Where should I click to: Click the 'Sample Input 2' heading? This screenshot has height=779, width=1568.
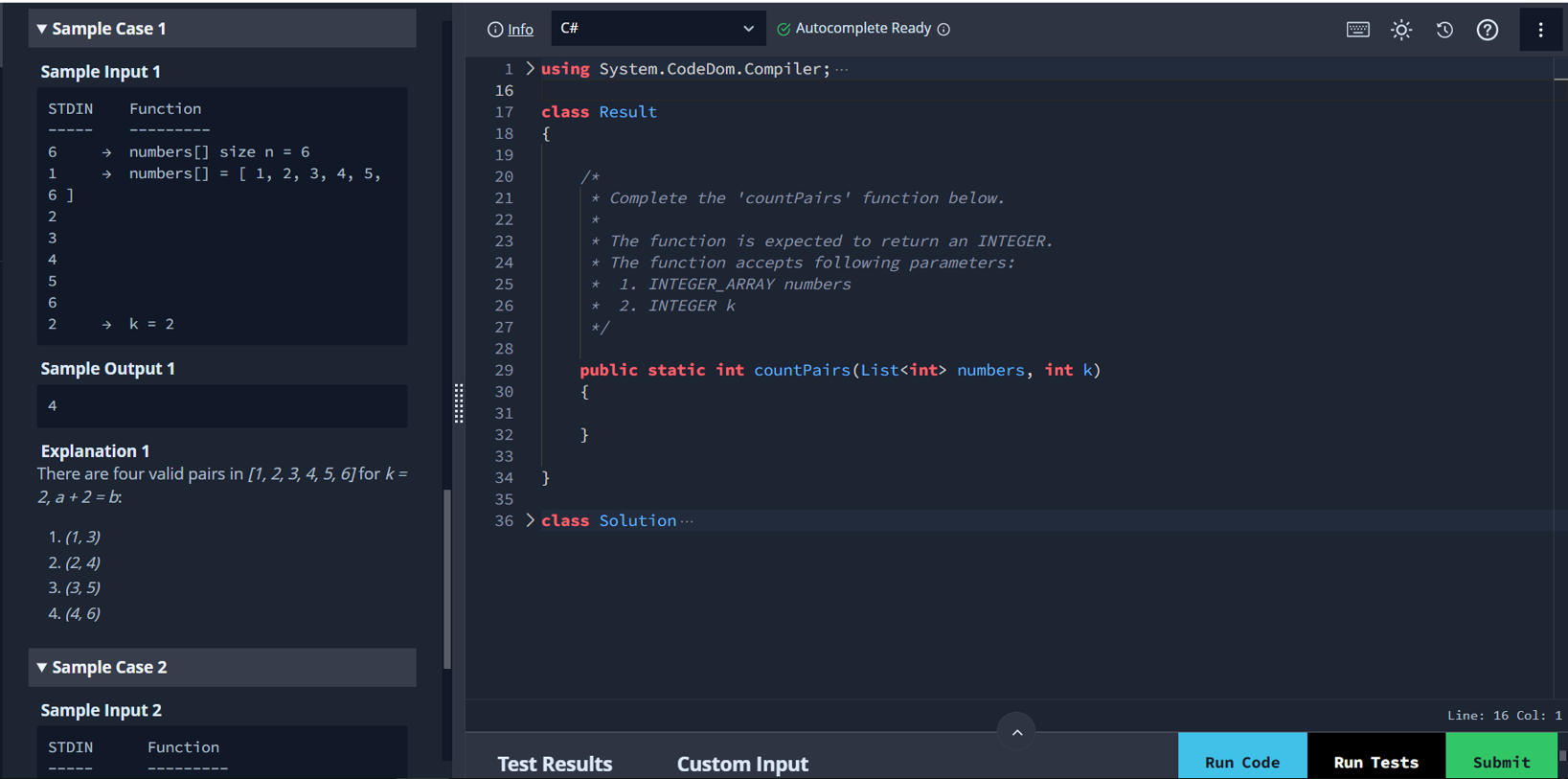click(101, 710)
